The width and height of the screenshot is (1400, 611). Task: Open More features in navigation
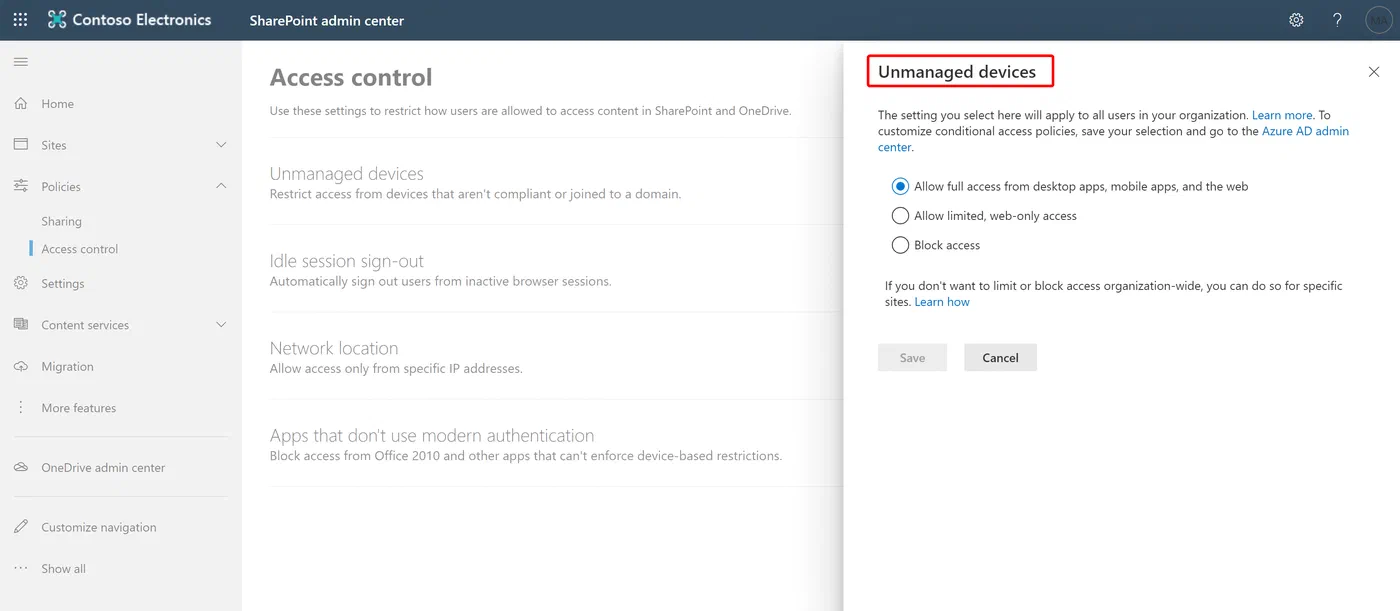click(79, 408)
